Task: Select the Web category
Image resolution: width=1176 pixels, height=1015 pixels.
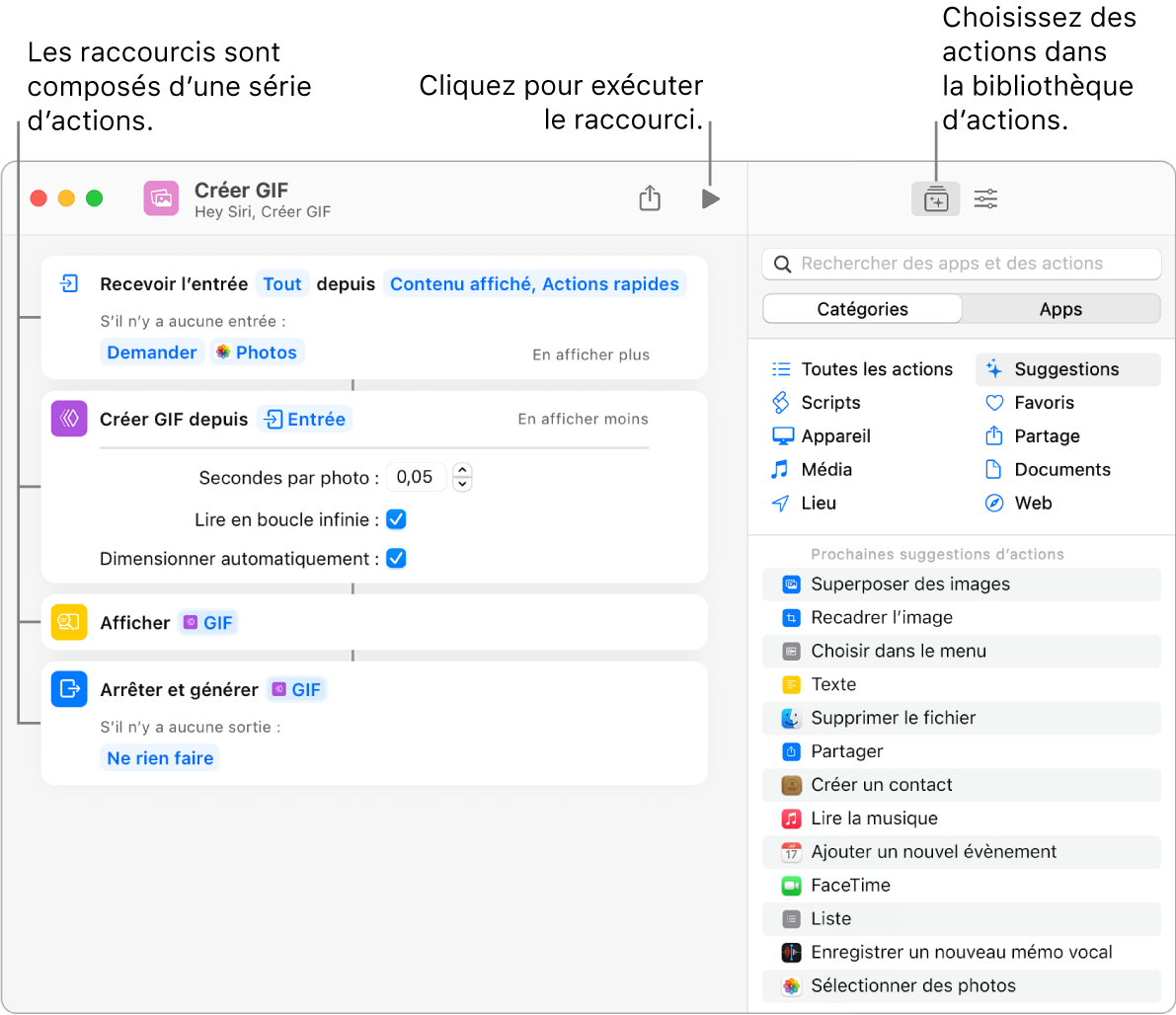Action: (1018, 503)
